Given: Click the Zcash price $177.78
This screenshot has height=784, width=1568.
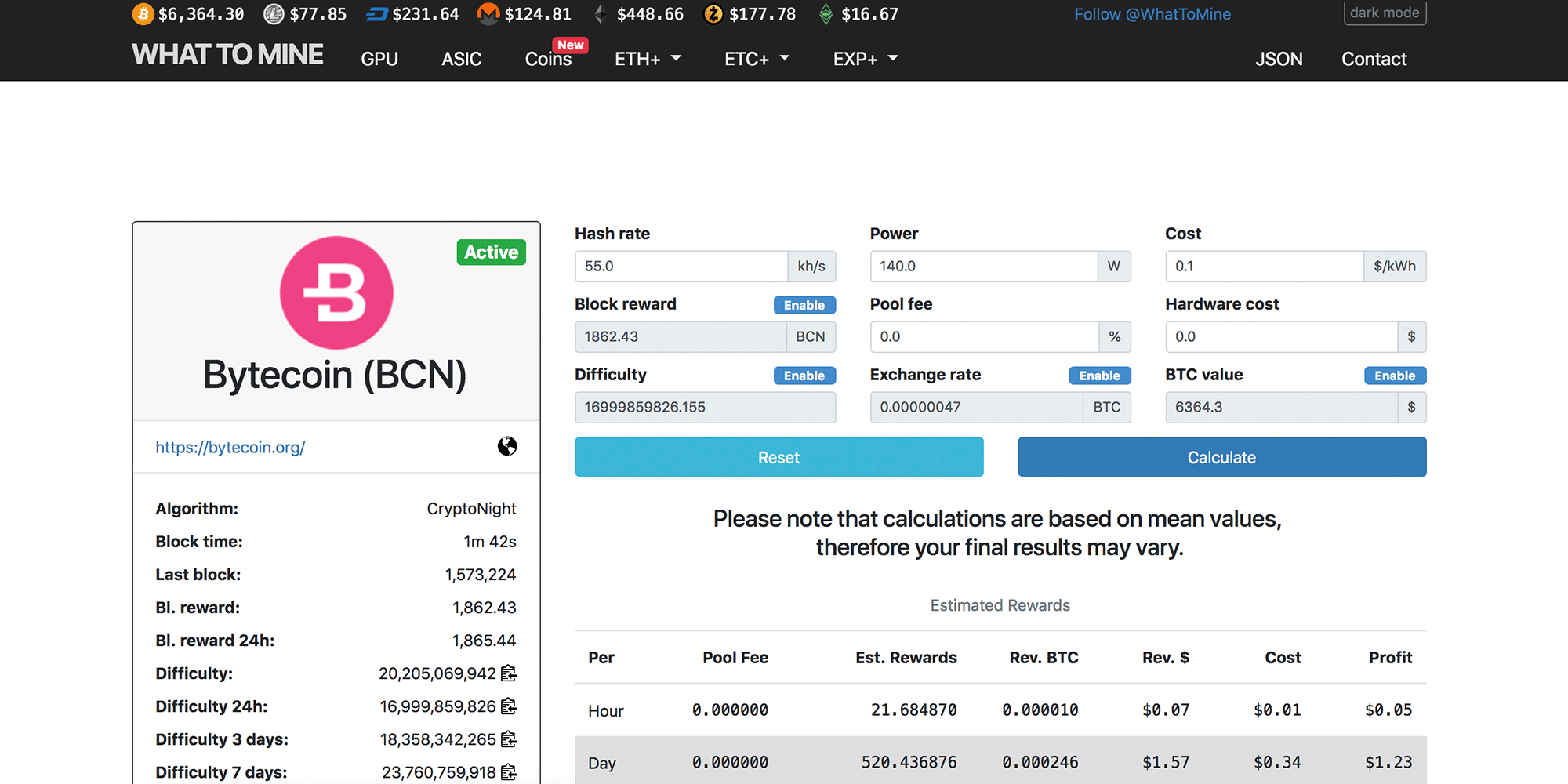Looking at the screenshot, I should [762, 14].
